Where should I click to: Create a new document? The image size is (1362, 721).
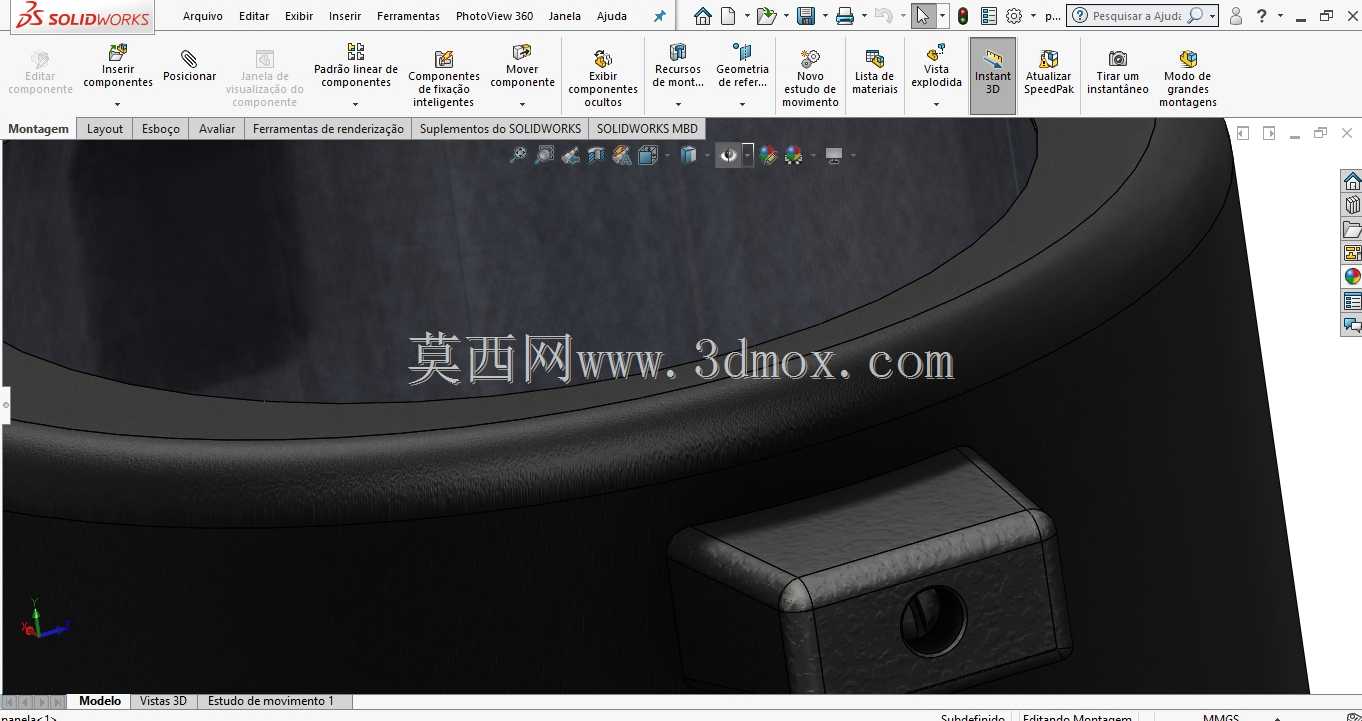pos(728,16)
